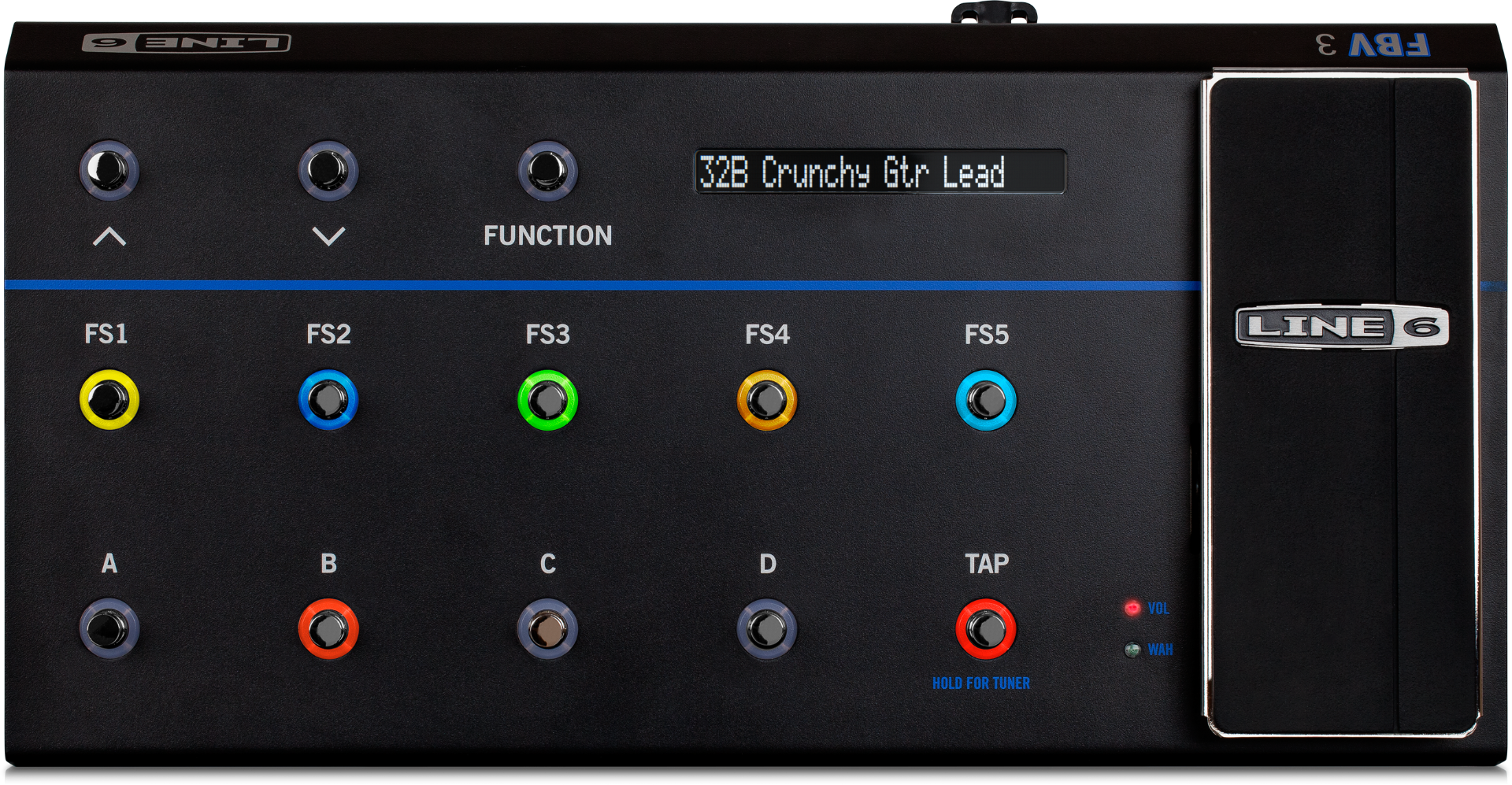Select preset A footswitch
The image size is (1512, 785).
(109, 628)
